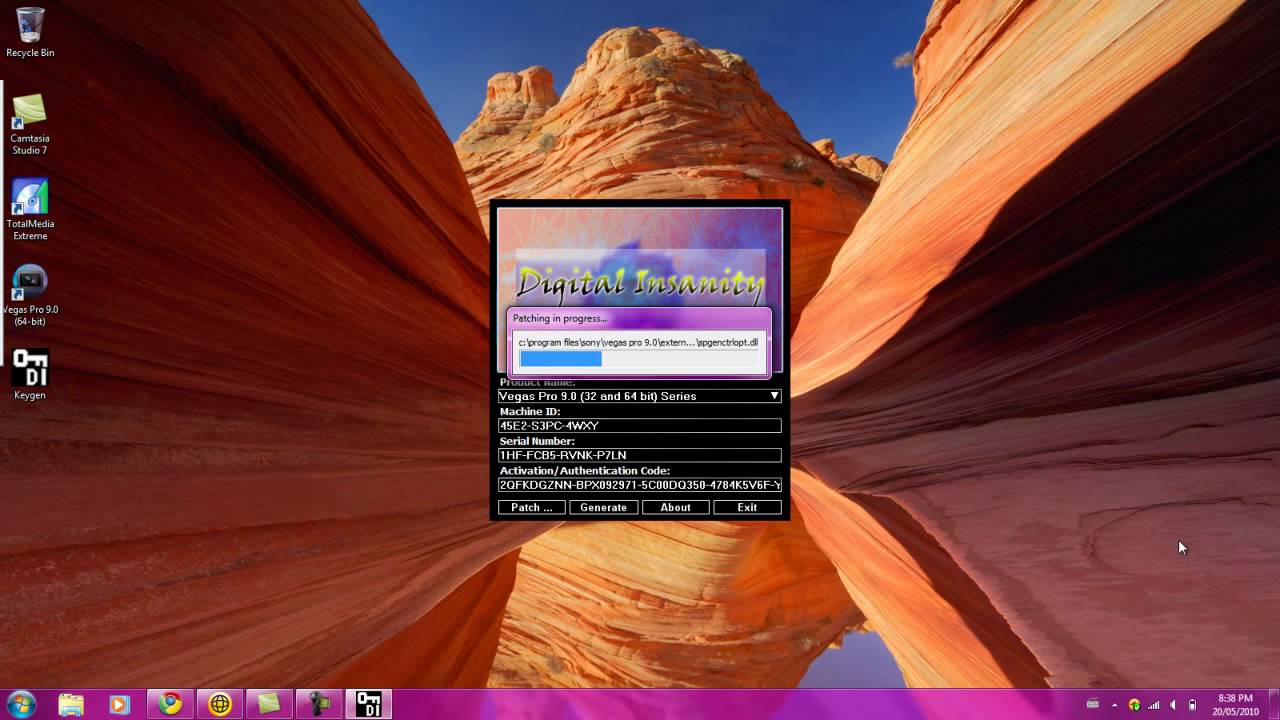Click the Machine ID input field
The height and width of the screenshot is (720, 1280).
[x=640, y=426]
